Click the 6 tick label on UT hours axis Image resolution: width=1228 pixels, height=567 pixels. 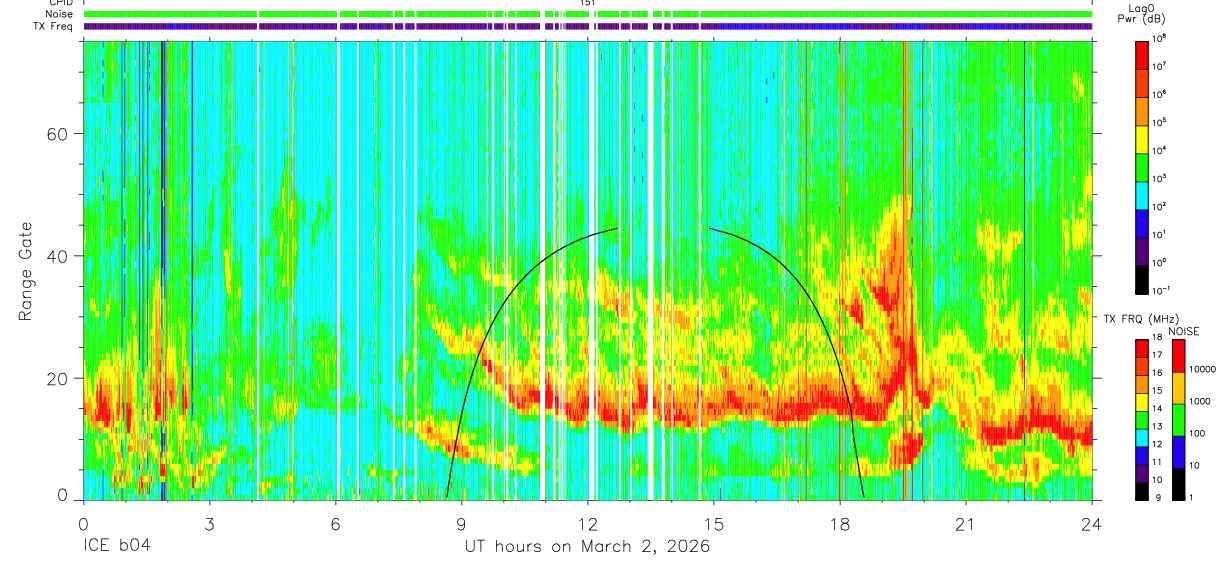pos(336,524)
